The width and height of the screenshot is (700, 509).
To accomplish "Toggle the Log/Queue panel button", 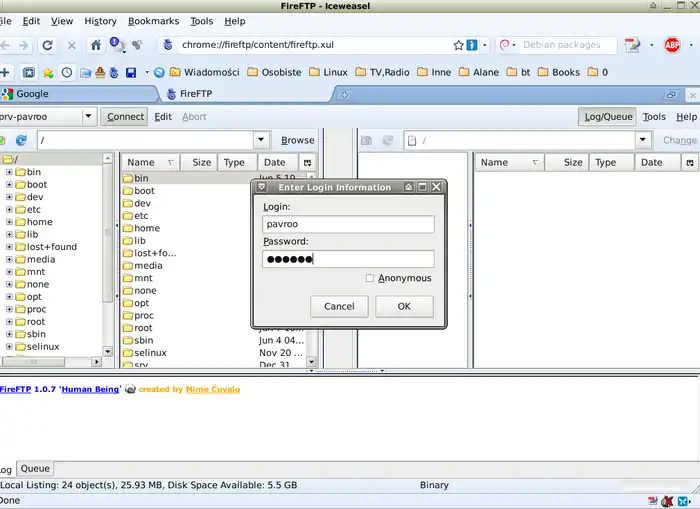I will pyautogui.click(x=607, y=117).
